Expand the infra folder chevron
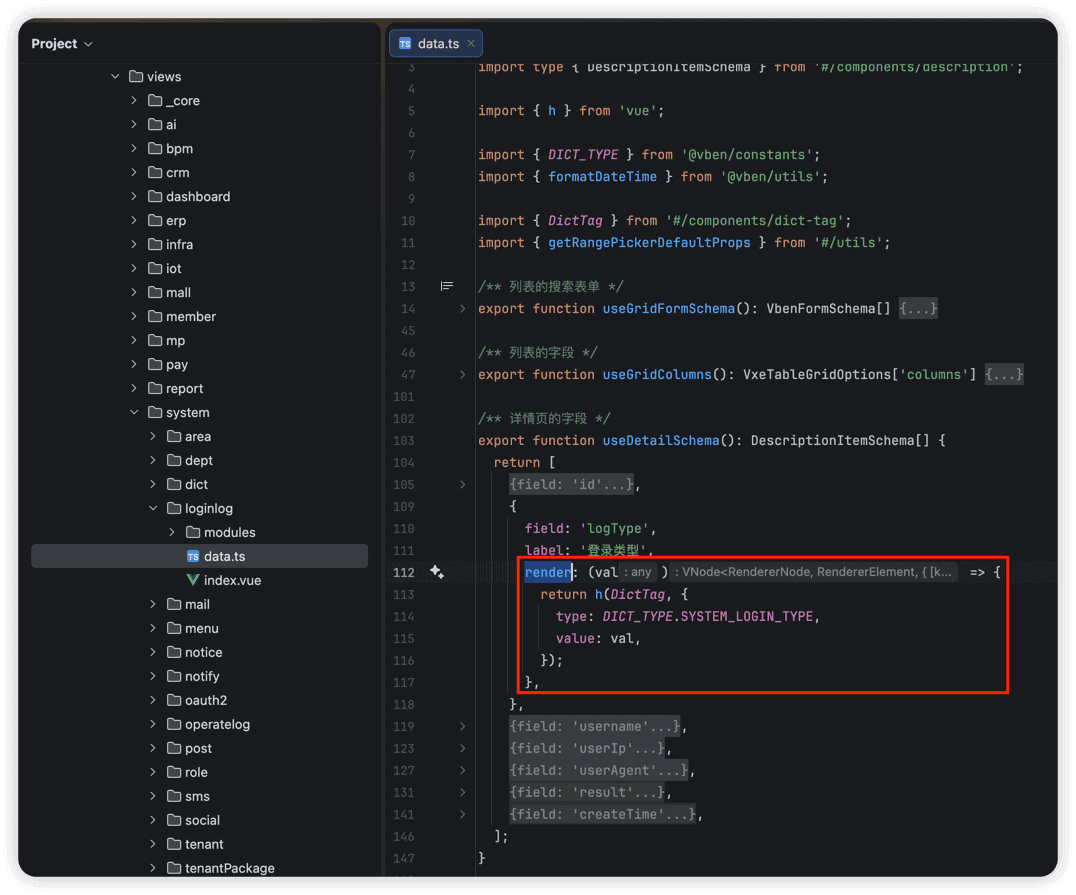Screen dimensions: 1076x895 (x=134, y=244)
